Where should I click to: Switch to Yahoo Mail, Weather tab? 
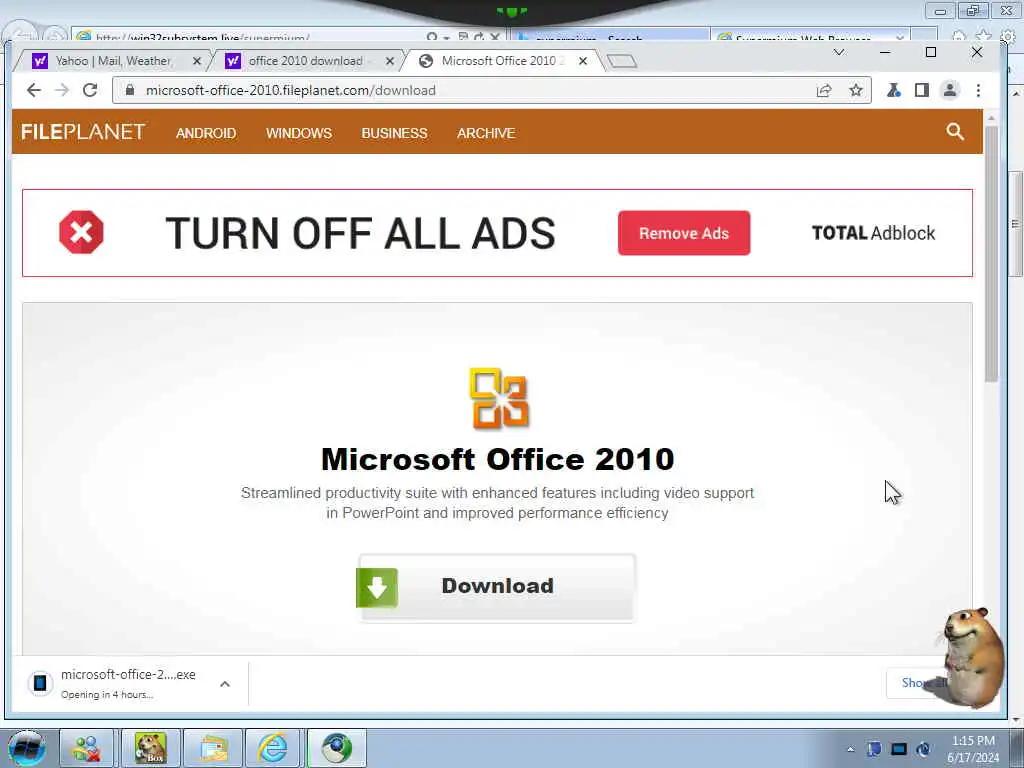(x=112, y=61)
